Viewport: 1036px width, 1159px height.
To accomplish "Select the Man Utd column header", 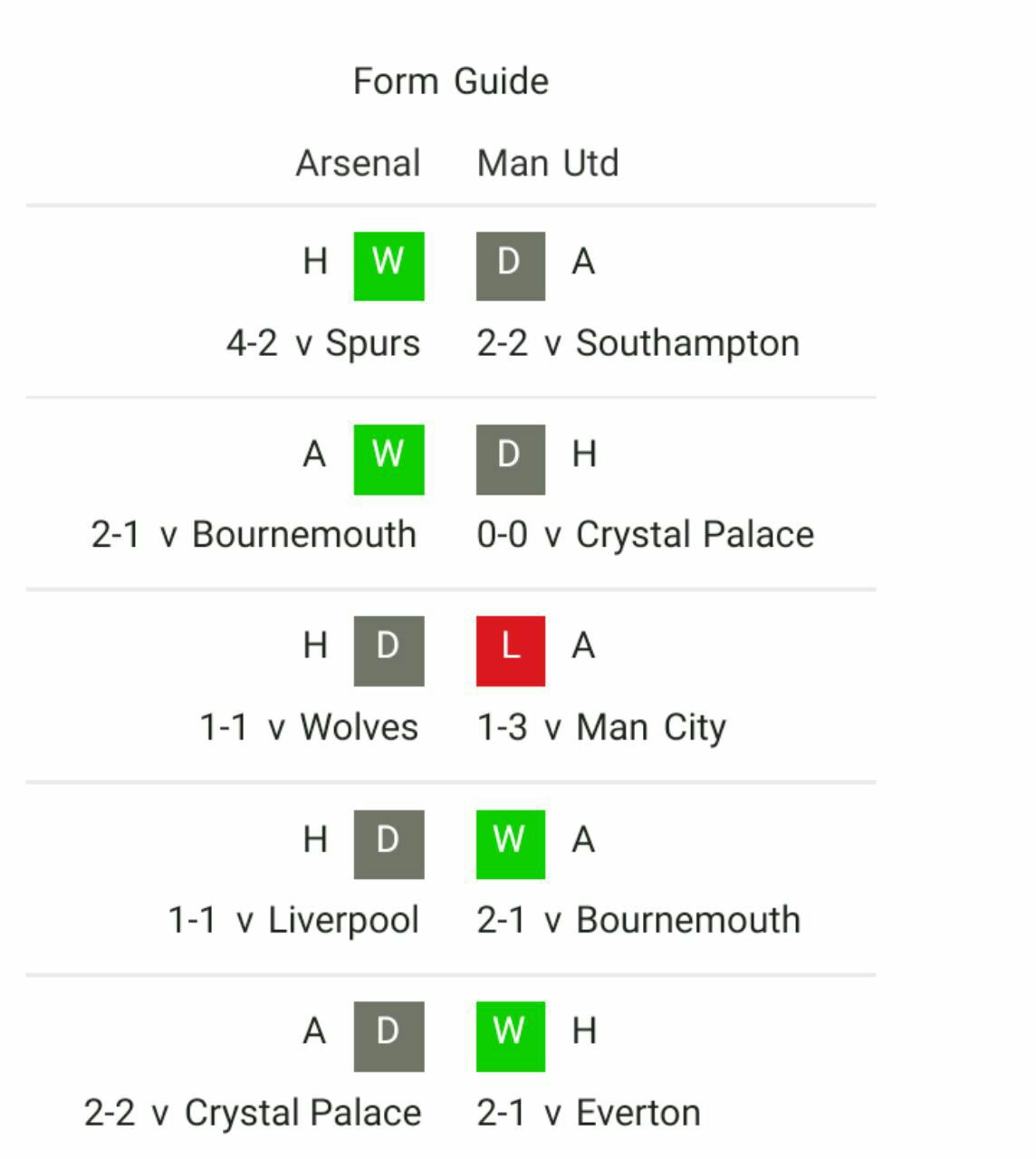I will 548,164.
